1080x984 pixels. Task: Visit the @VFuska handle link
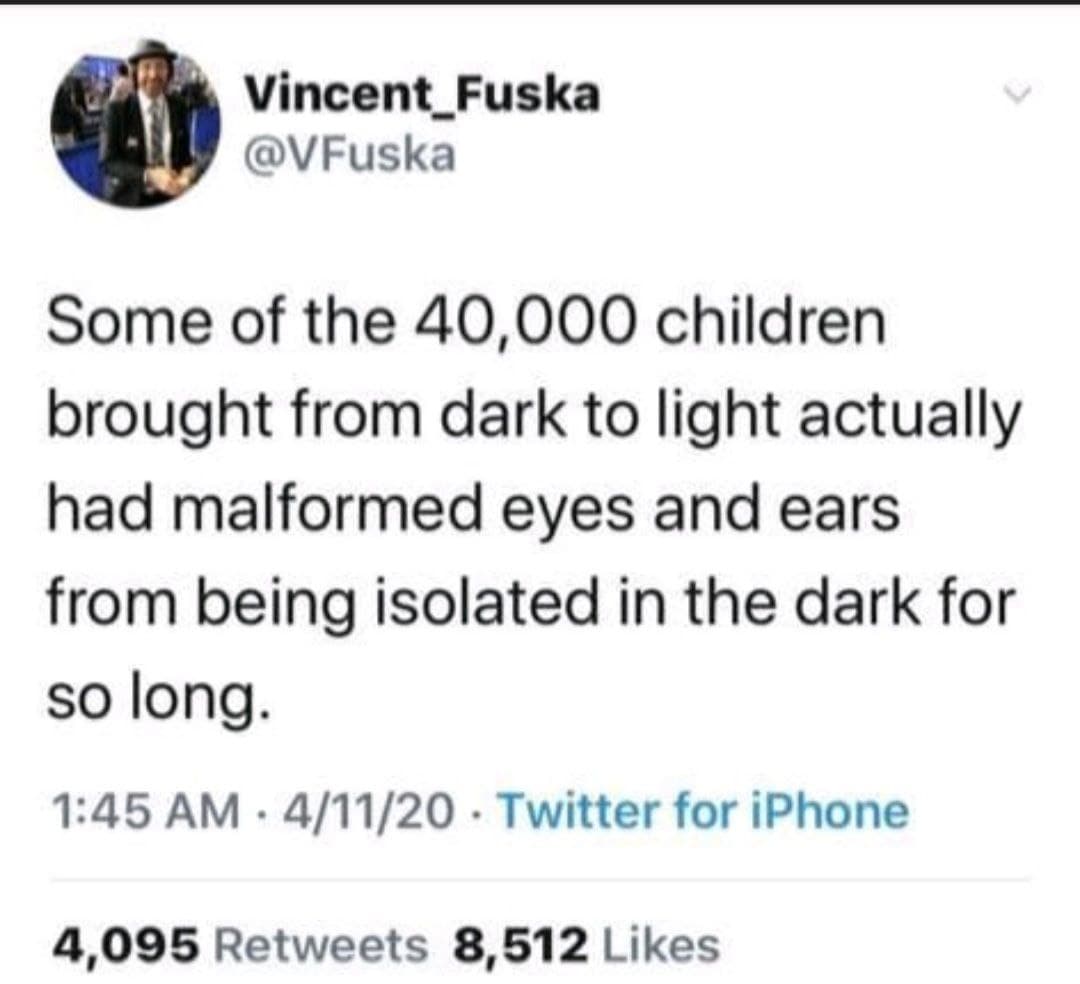pyautogui.click(x=351, y=153)
